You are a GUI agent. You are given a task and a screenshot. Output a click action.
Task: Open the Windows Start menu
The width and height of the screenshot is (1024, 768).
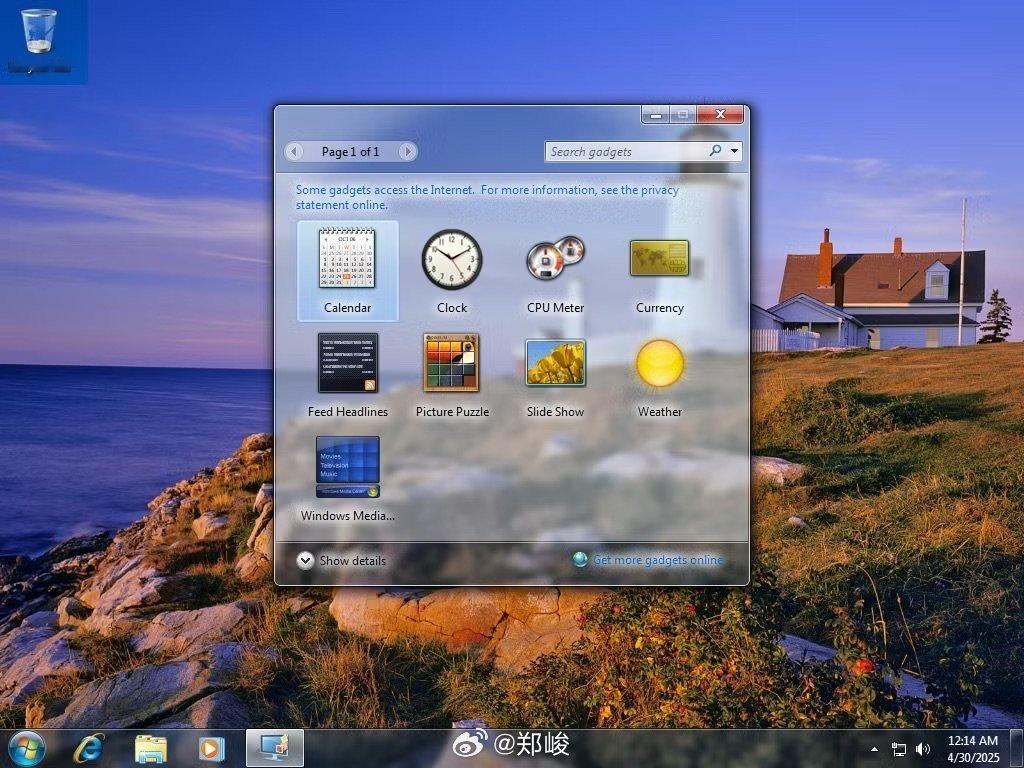tap(27, 748)
